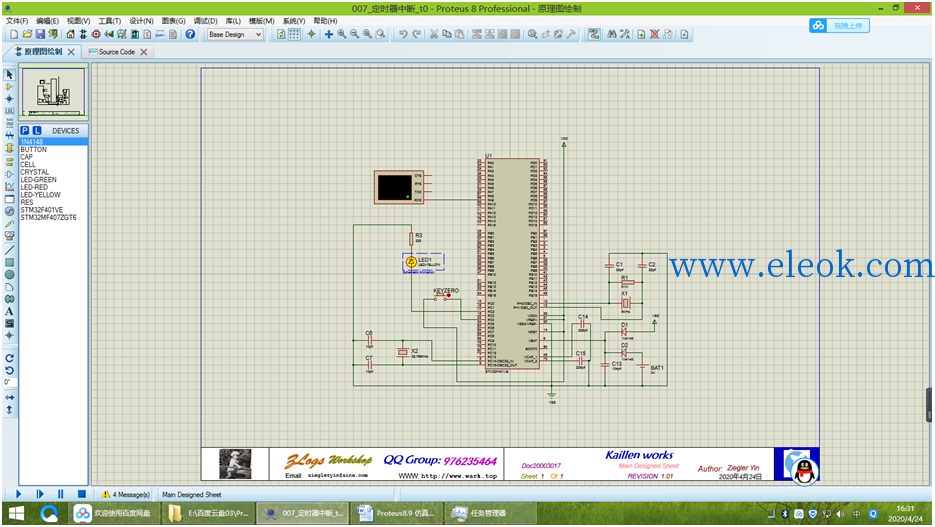Open the PCB layout red chip icon

tap(96, 35)
